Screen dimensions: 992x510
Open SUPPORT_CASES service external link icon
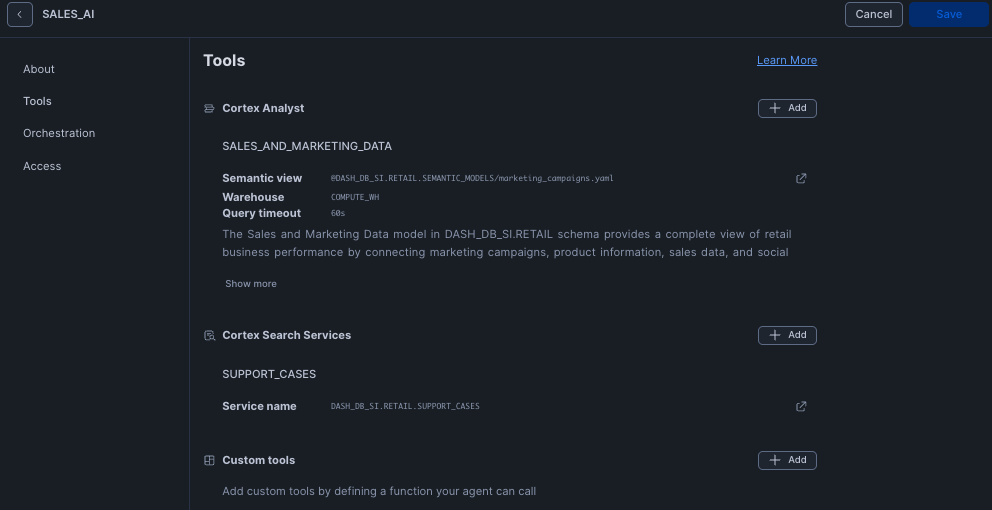point(801,406)
